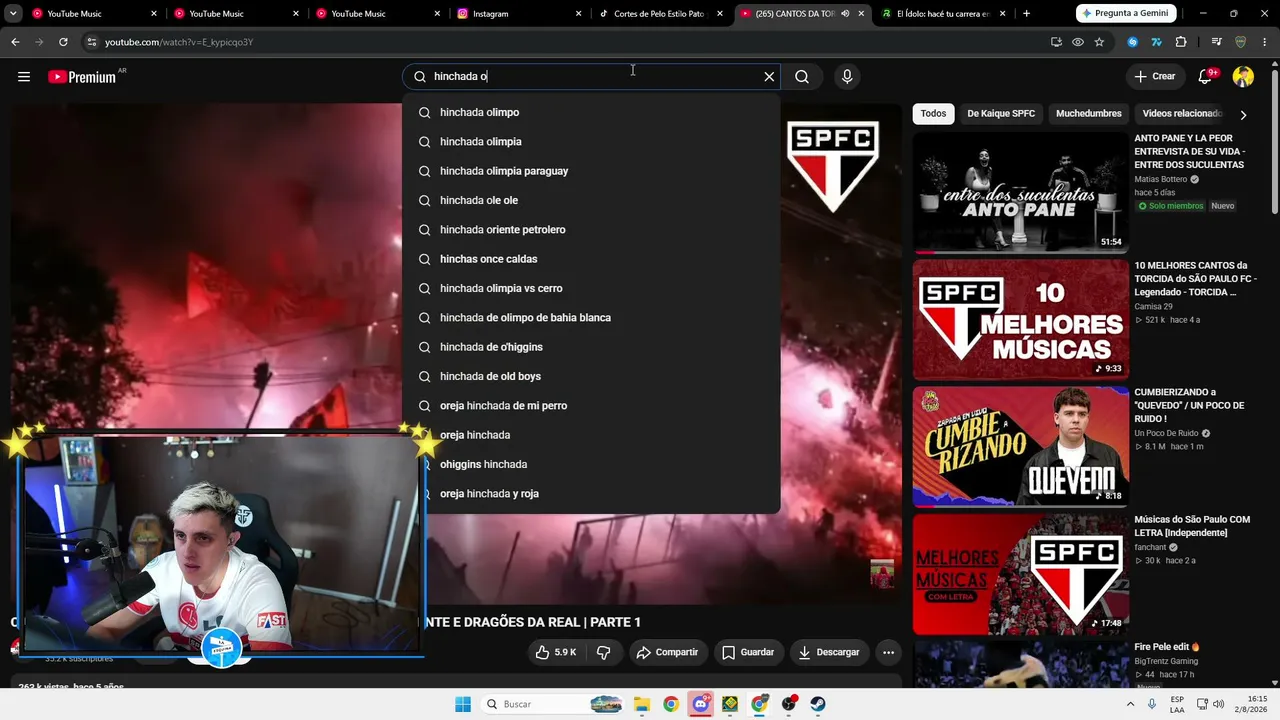Click the eye icon in address bar
The width and height of the screenshot is (1280, 720).
[1078, 42]
